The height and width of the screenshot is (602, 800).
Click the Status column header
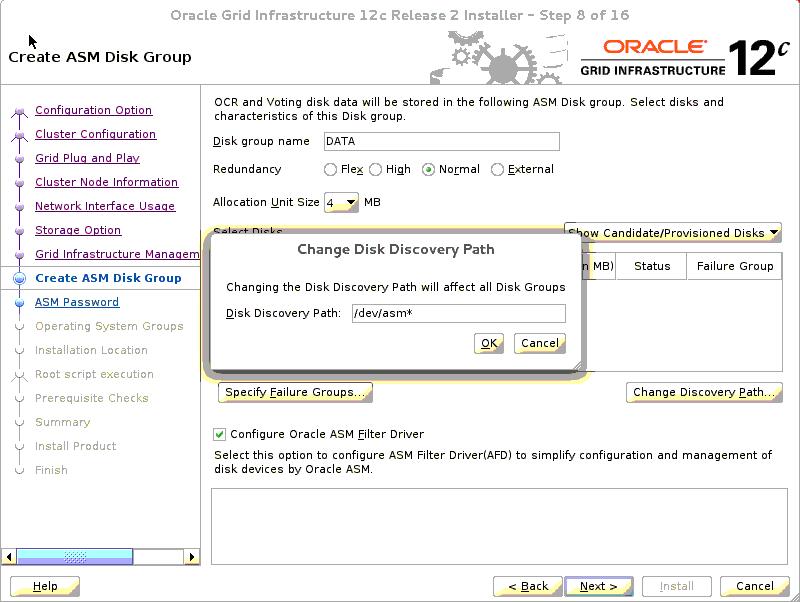(x=652, y=266)
